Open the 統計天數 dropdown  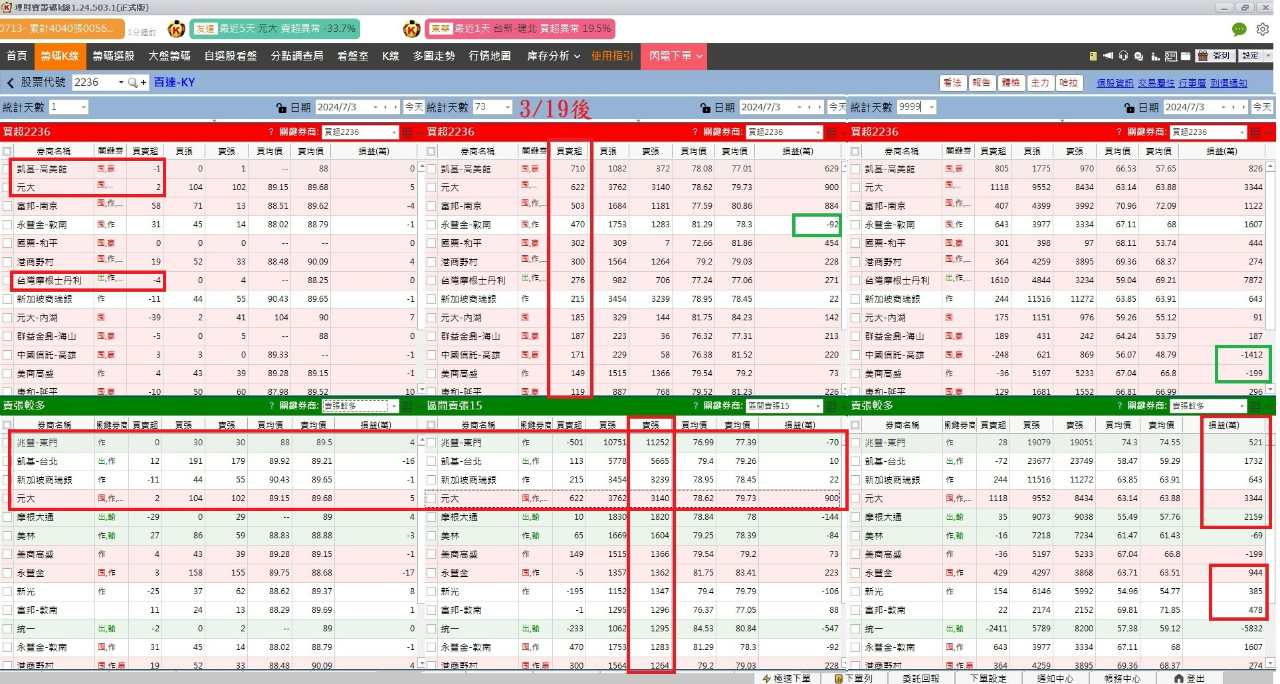click(84, 106)
